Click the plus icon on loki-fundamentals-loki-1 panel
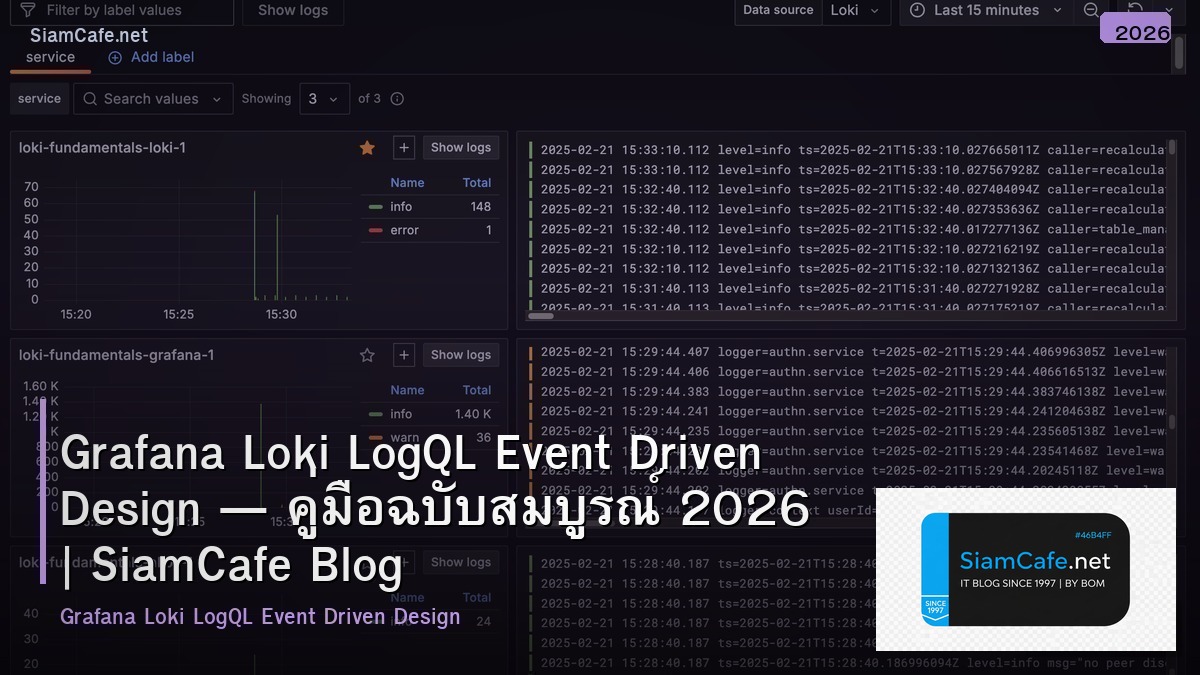The image size is (1200, 675). [x=404, y=146]
